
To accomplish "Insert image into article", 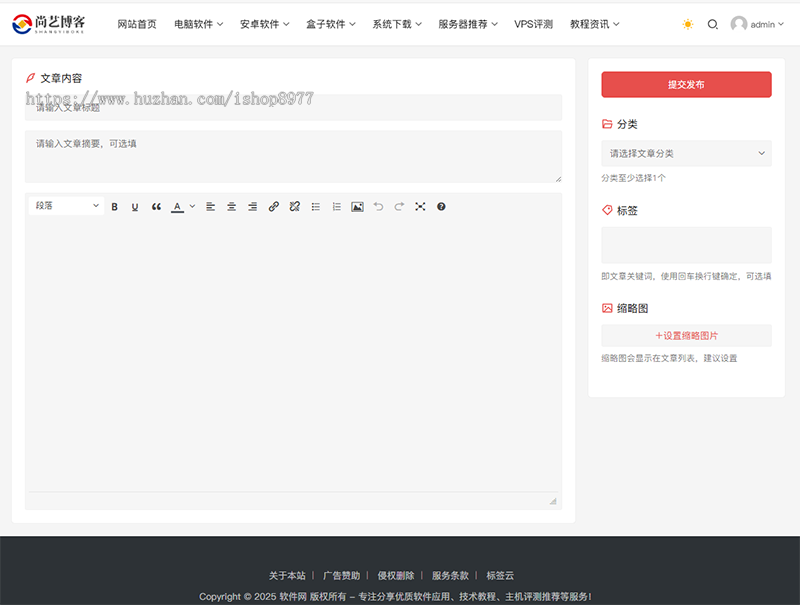I will [x=357, y=207].
